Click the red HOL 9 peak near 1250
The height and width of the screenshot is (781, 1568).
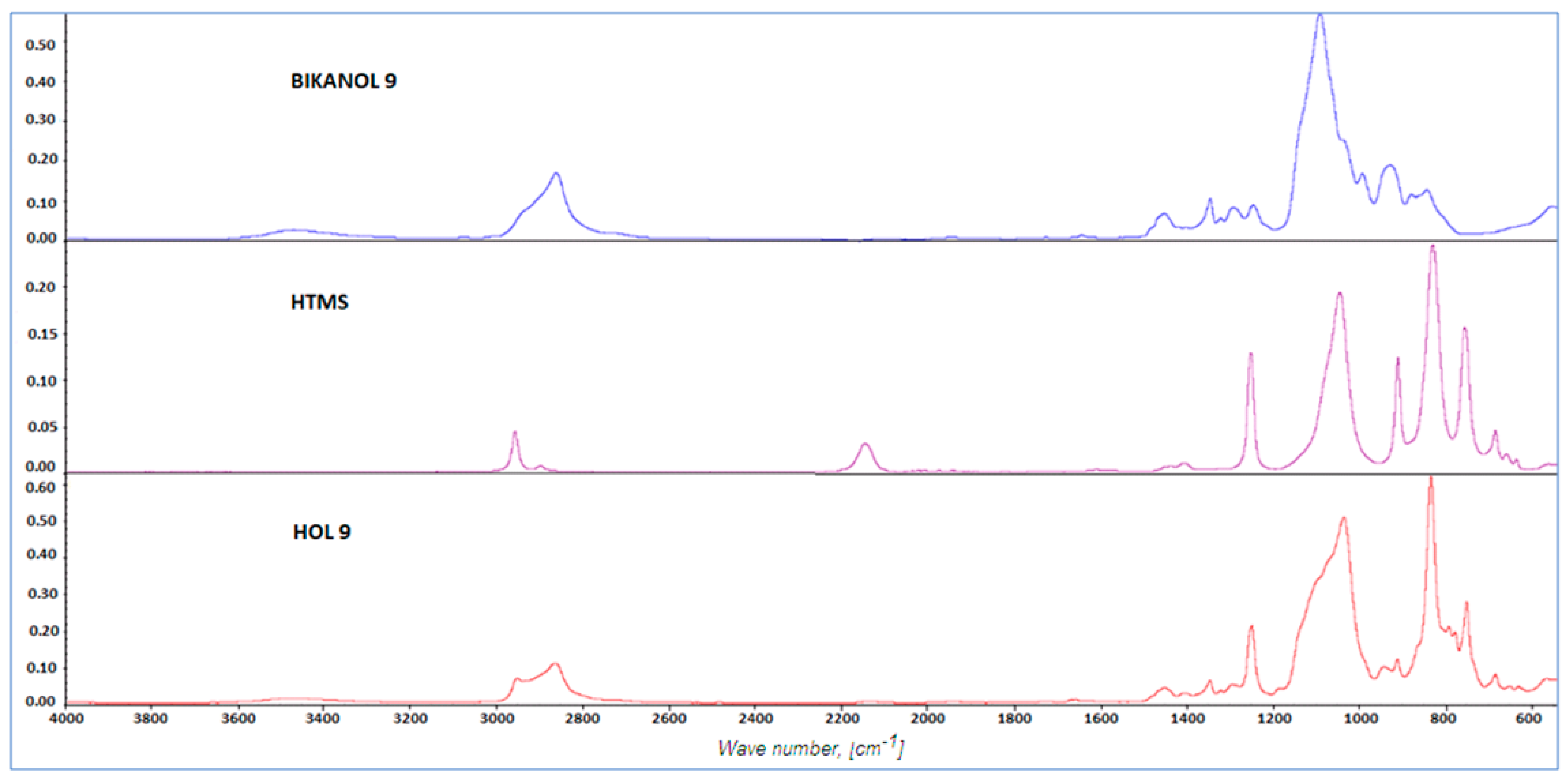point(1252,627)
